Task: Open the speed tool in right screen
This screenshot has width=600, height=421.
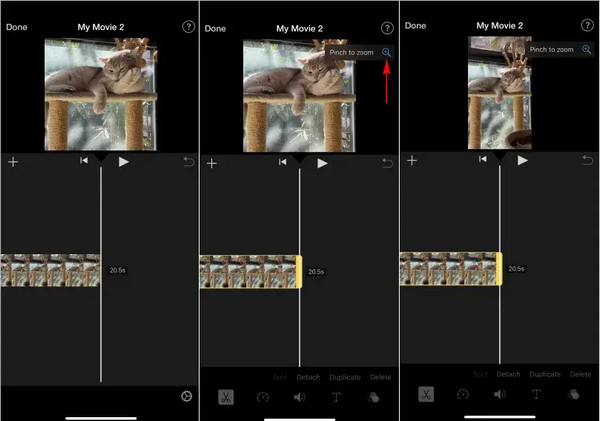Action: [463, 394]
